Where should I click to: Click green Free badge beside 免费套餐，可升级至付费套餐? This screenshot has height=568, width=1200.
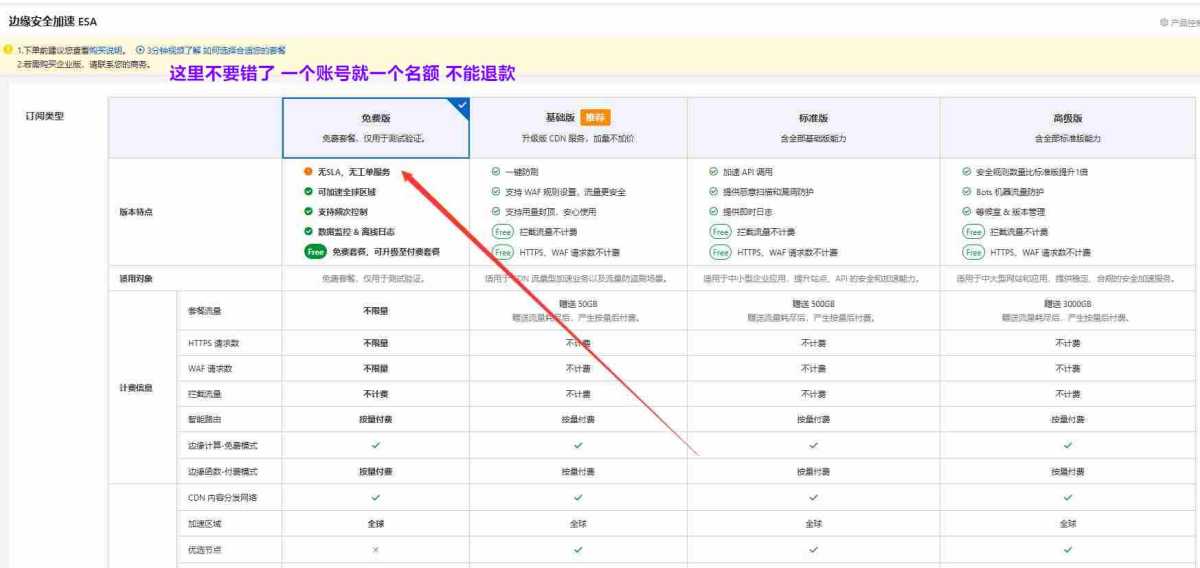point(316,252)
